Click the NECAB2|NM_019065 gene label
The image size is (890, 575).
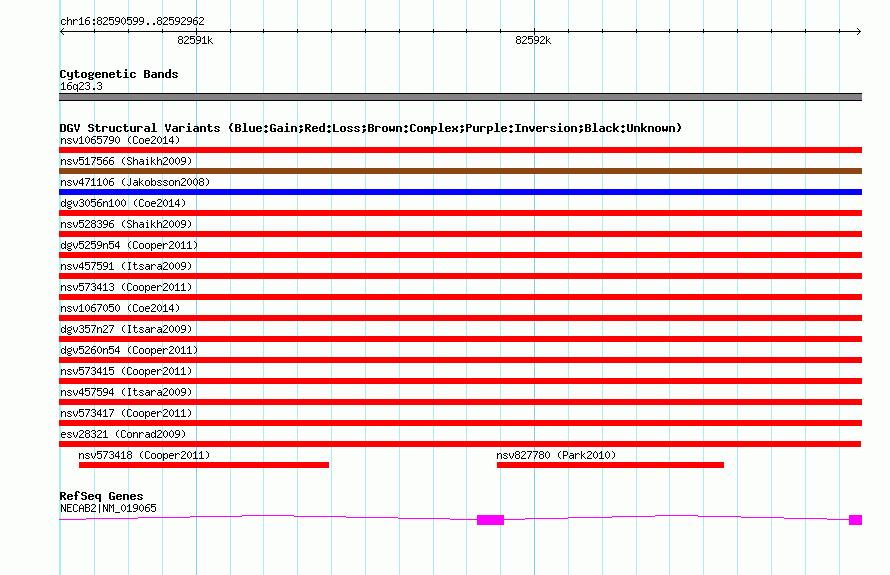(108, 509)
